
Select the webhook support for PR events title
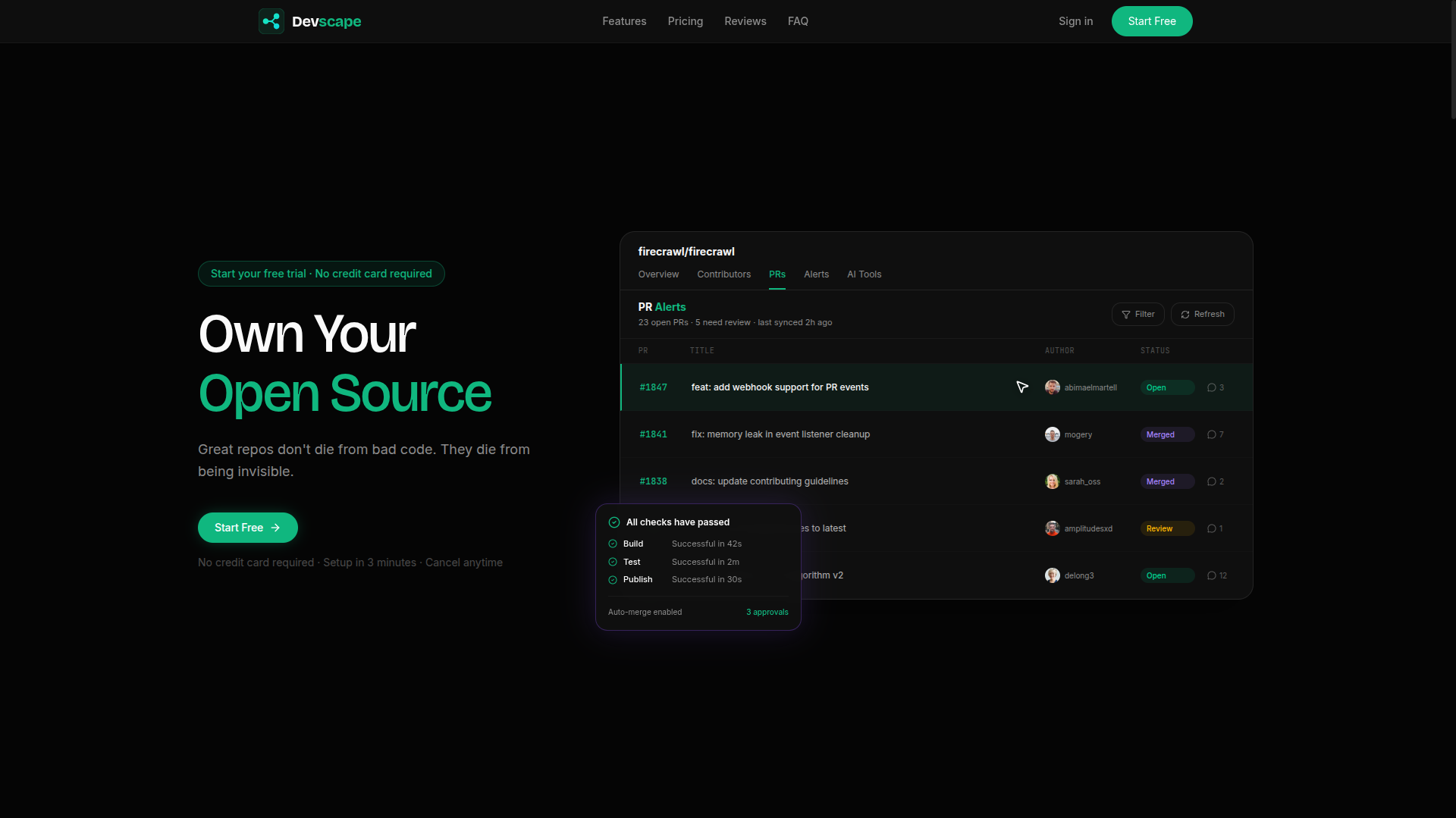click(x=780, y=387)
